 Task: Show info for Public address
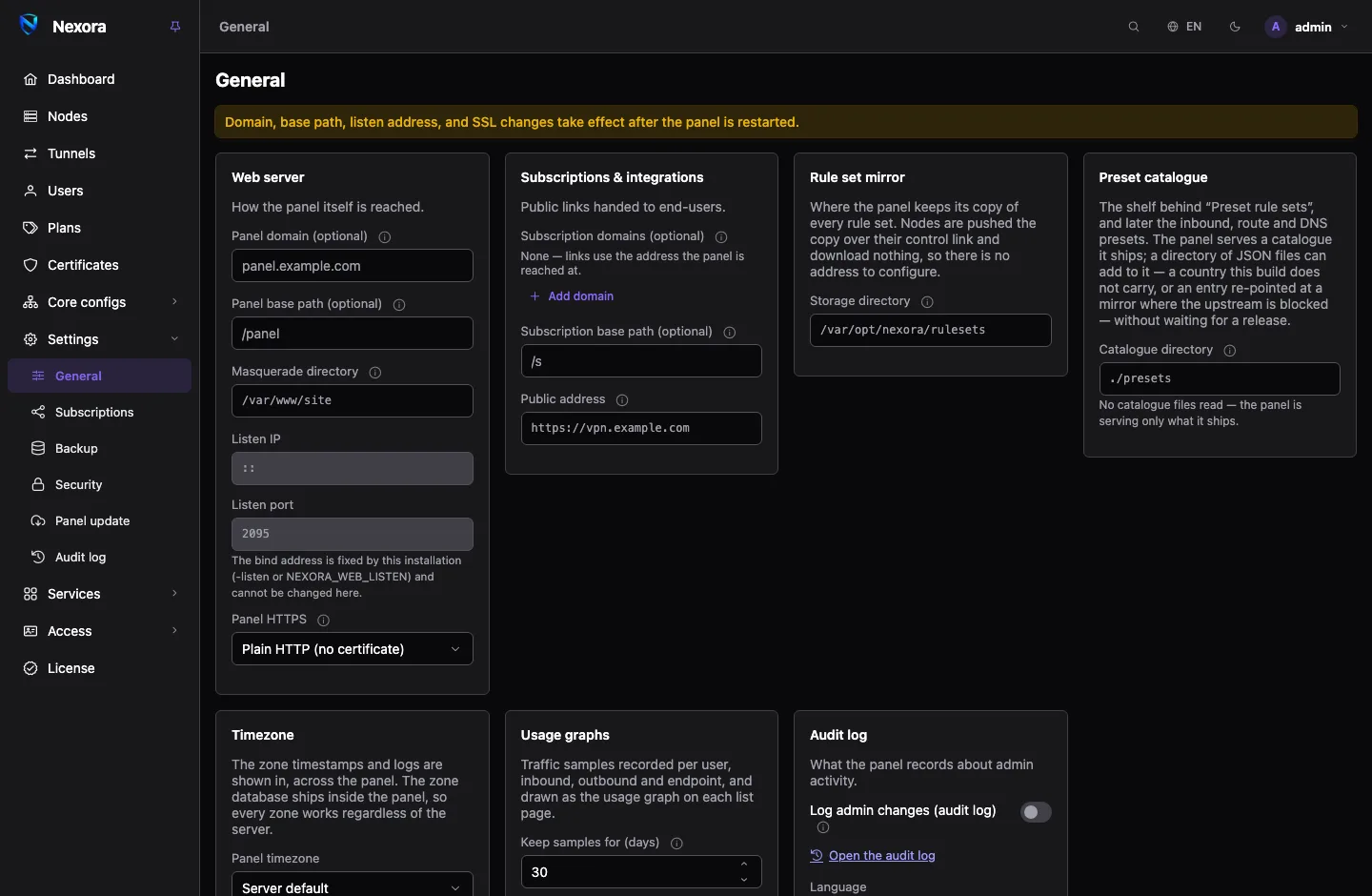pyautogui.click(x=622, y=400)
